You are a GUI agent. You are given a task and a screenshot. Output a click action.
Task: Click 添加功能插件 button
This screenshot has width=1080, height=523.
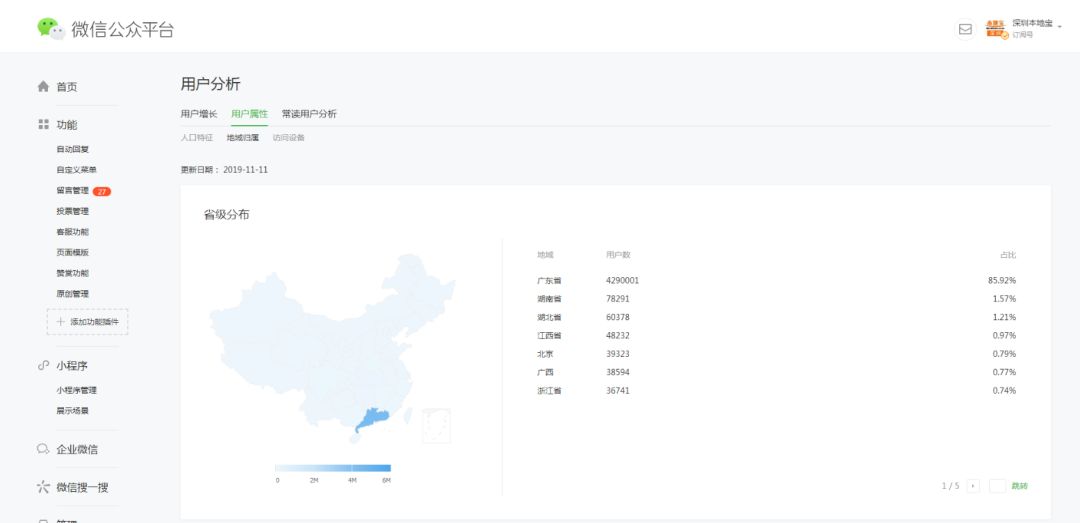pyautogui.click(x=87, y=322)
